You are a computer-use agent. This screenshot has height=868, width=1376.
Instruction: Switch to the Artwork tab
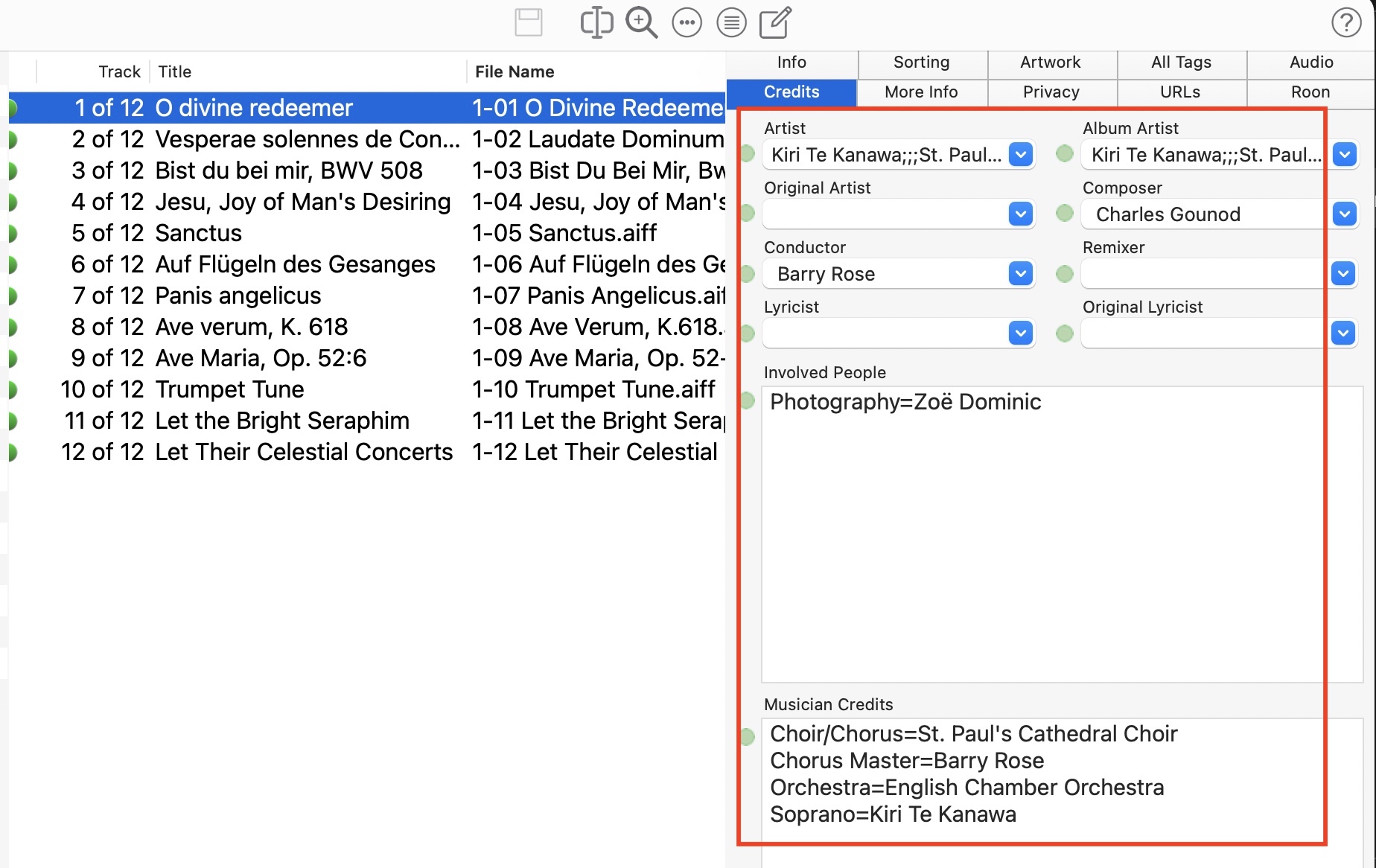point(1050,63)
